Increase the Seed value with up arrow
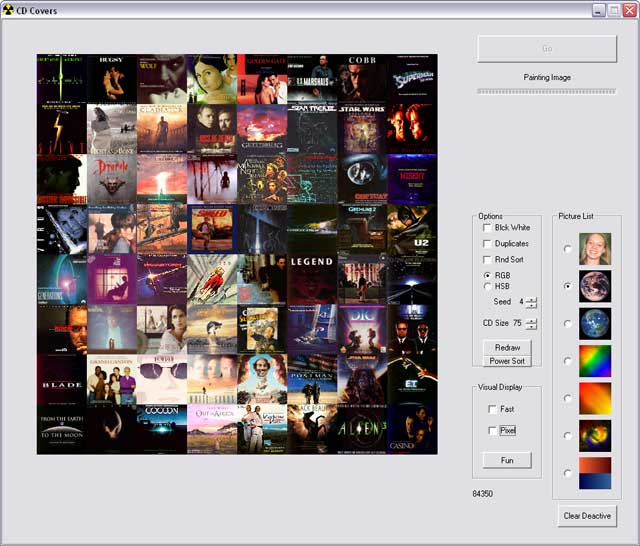Image resolution: width=640 pixels, height=546 pixels. click(531, 300)
